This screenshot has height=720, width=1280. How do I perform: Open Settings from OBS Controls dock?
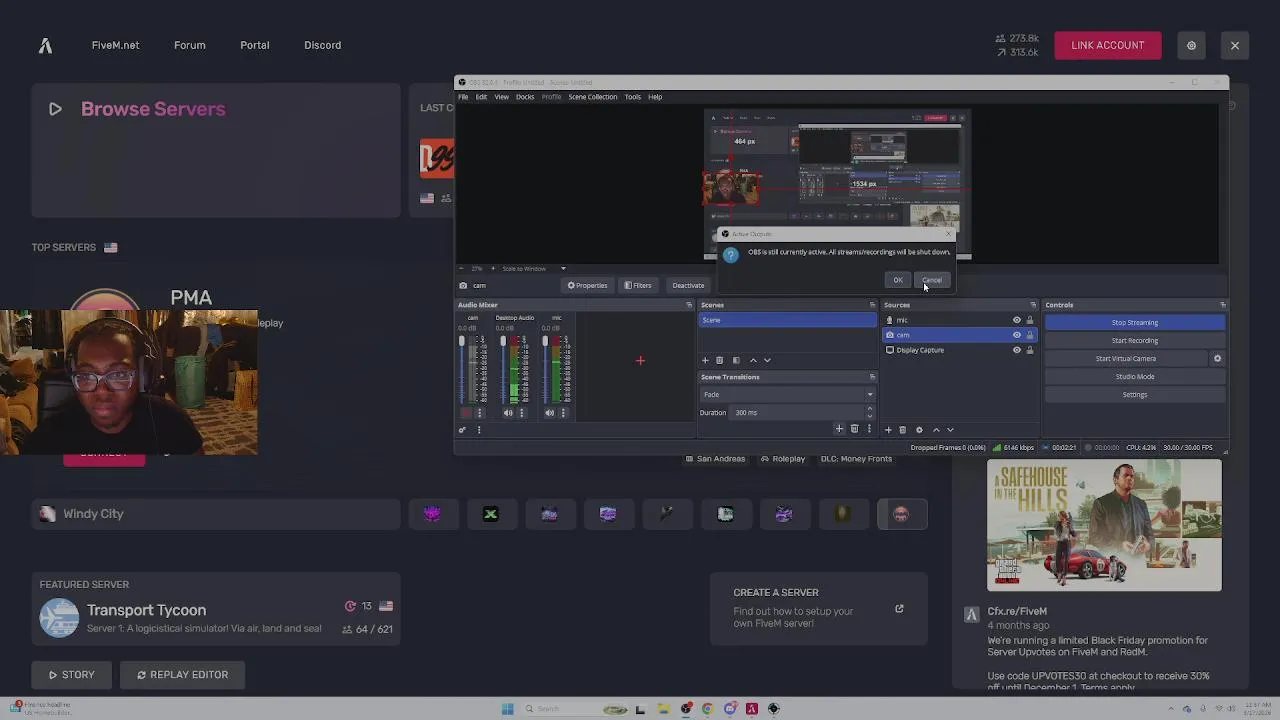(1134, 394)
